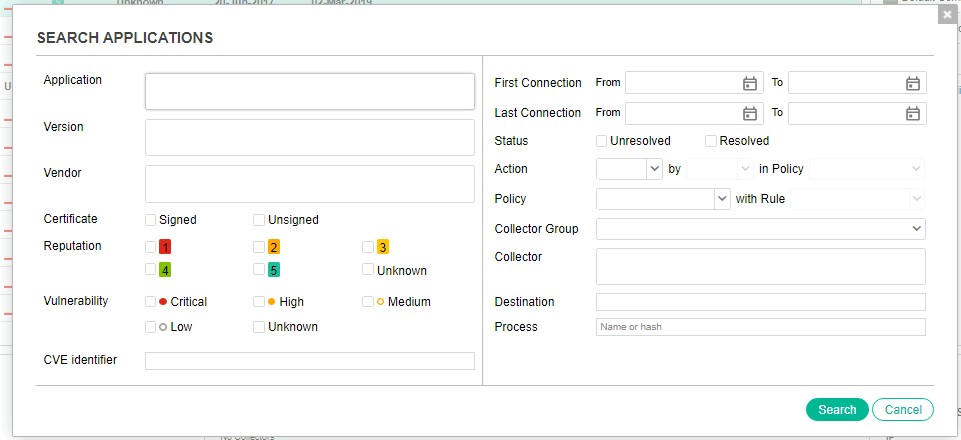The image size is (961, 440).
Task: Tick the Critical vulnerability checkbox
Action: pyautogui.click(x=151, y=301)
